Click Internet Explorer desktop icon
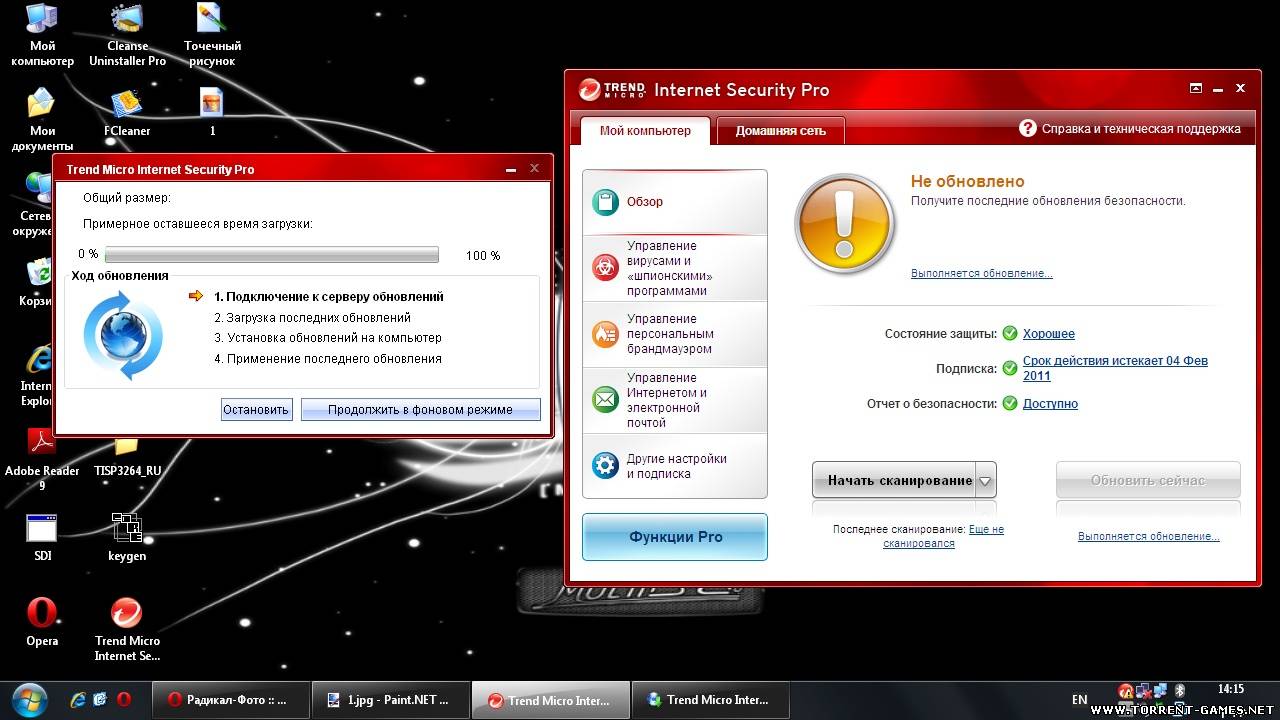The height and width of the screenshot is (720, 1280). click(x=40, y=374)
